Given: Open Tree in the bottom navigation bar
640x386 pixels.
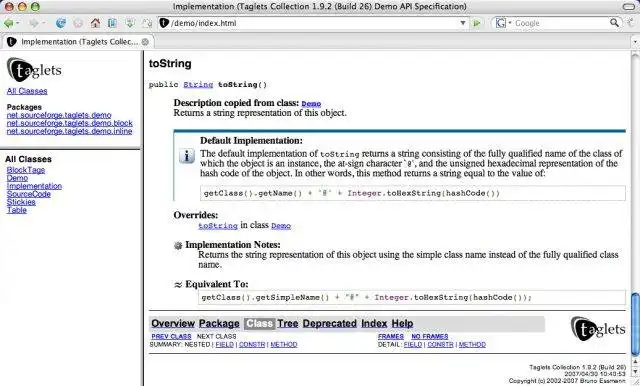Looking at the screenshot, I should pos(288,324).
